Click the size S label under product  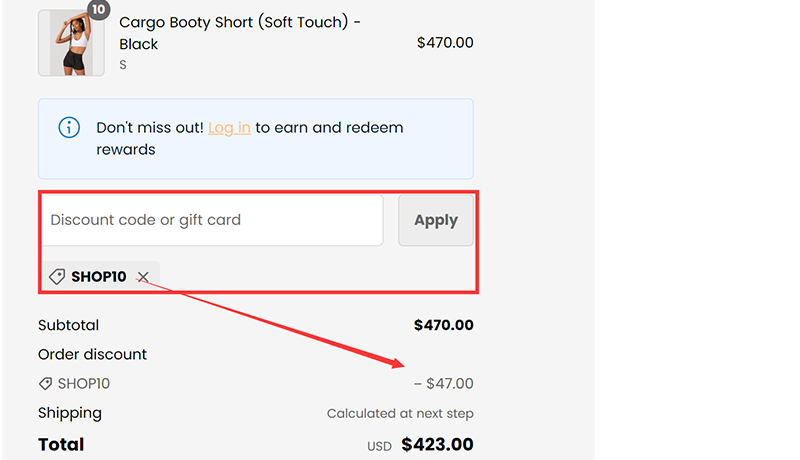tap(123, 65)
